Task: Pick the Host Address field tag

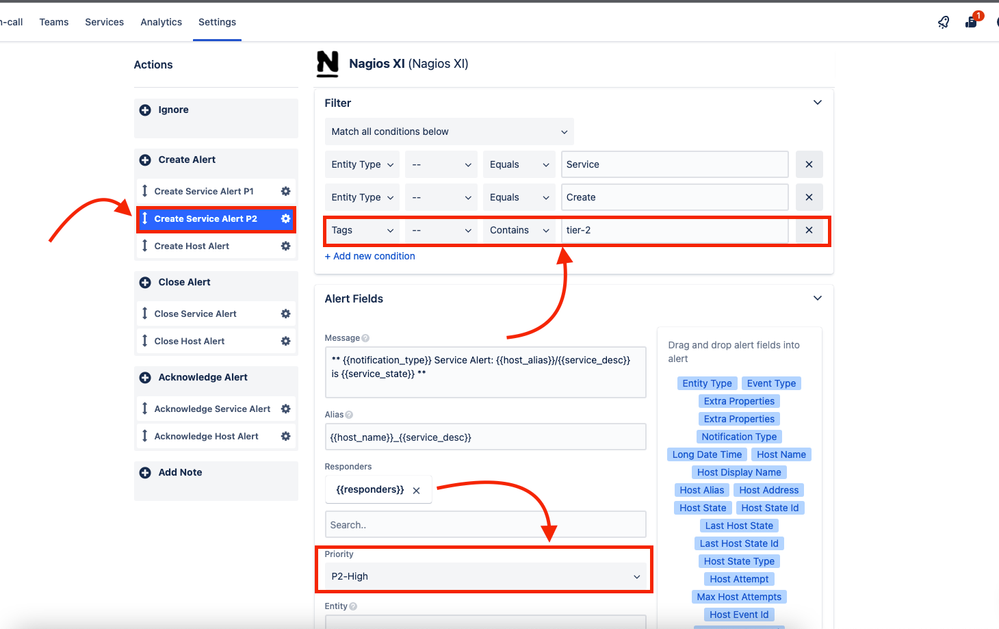Action: [768, 490]
